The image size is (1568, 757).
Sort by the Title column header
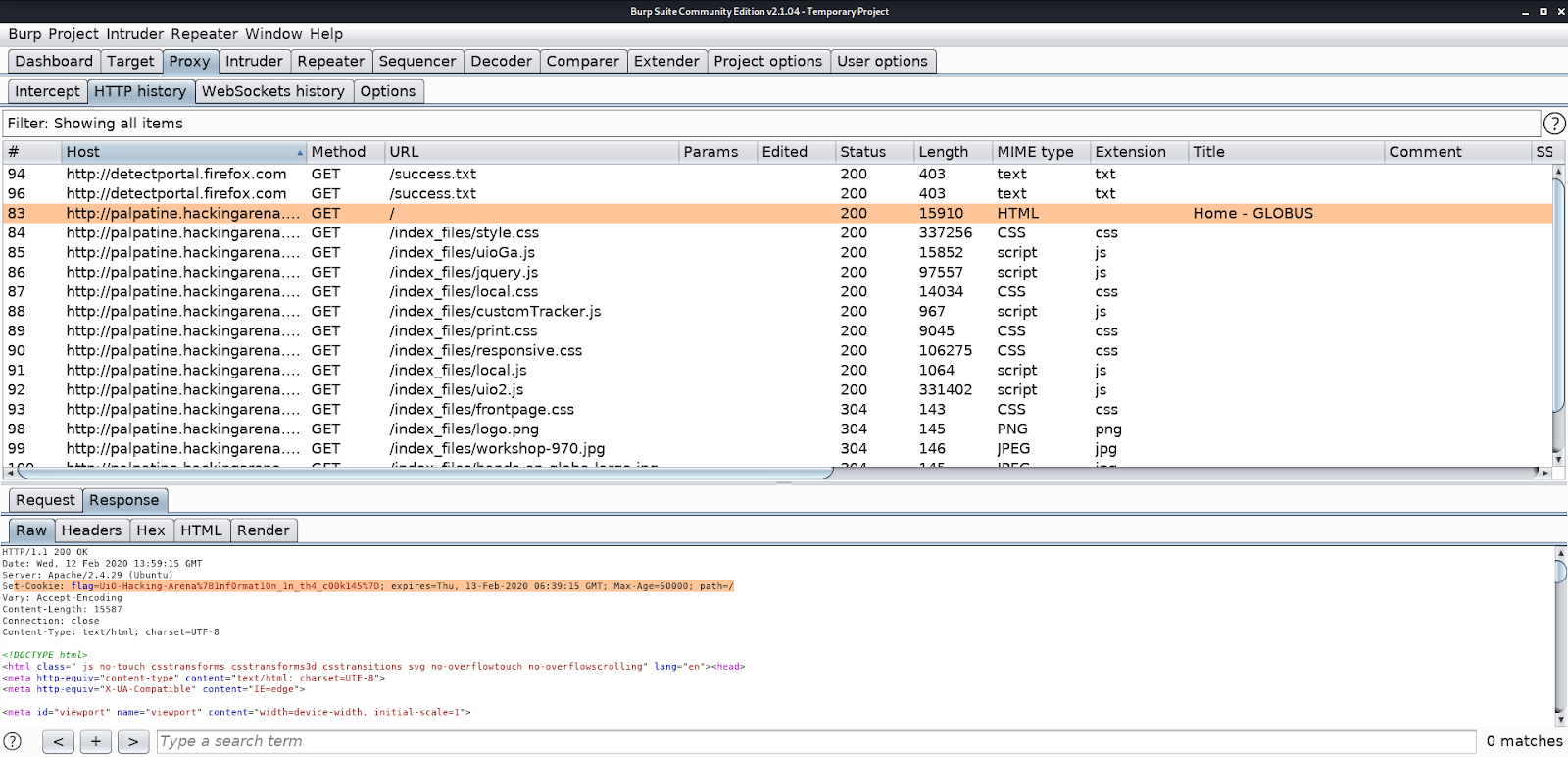pos(1286,152)
